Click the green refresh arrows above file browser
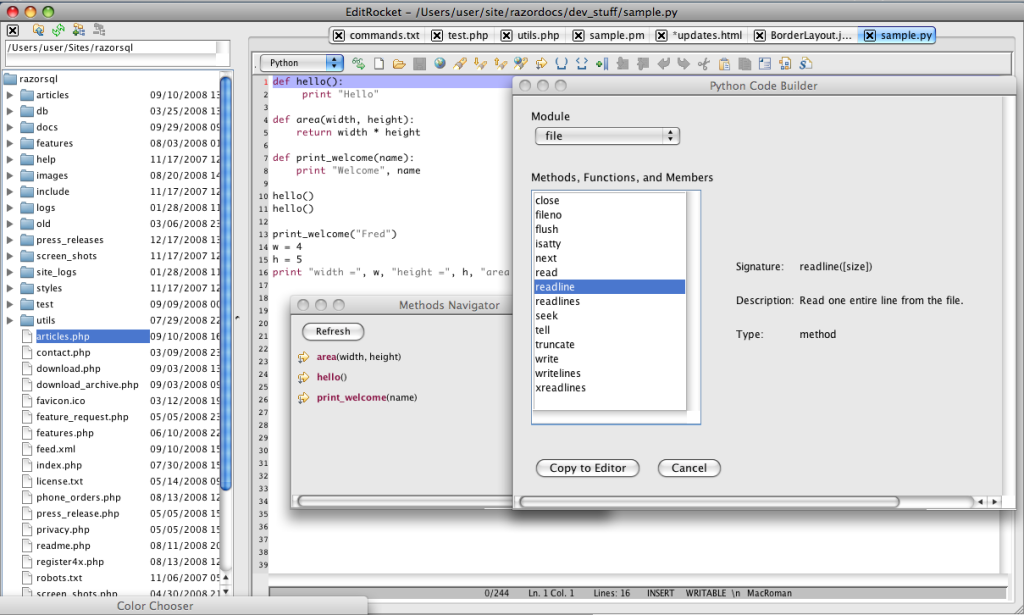Viewport: 1024px width, 615px height. tap(59, 30)
